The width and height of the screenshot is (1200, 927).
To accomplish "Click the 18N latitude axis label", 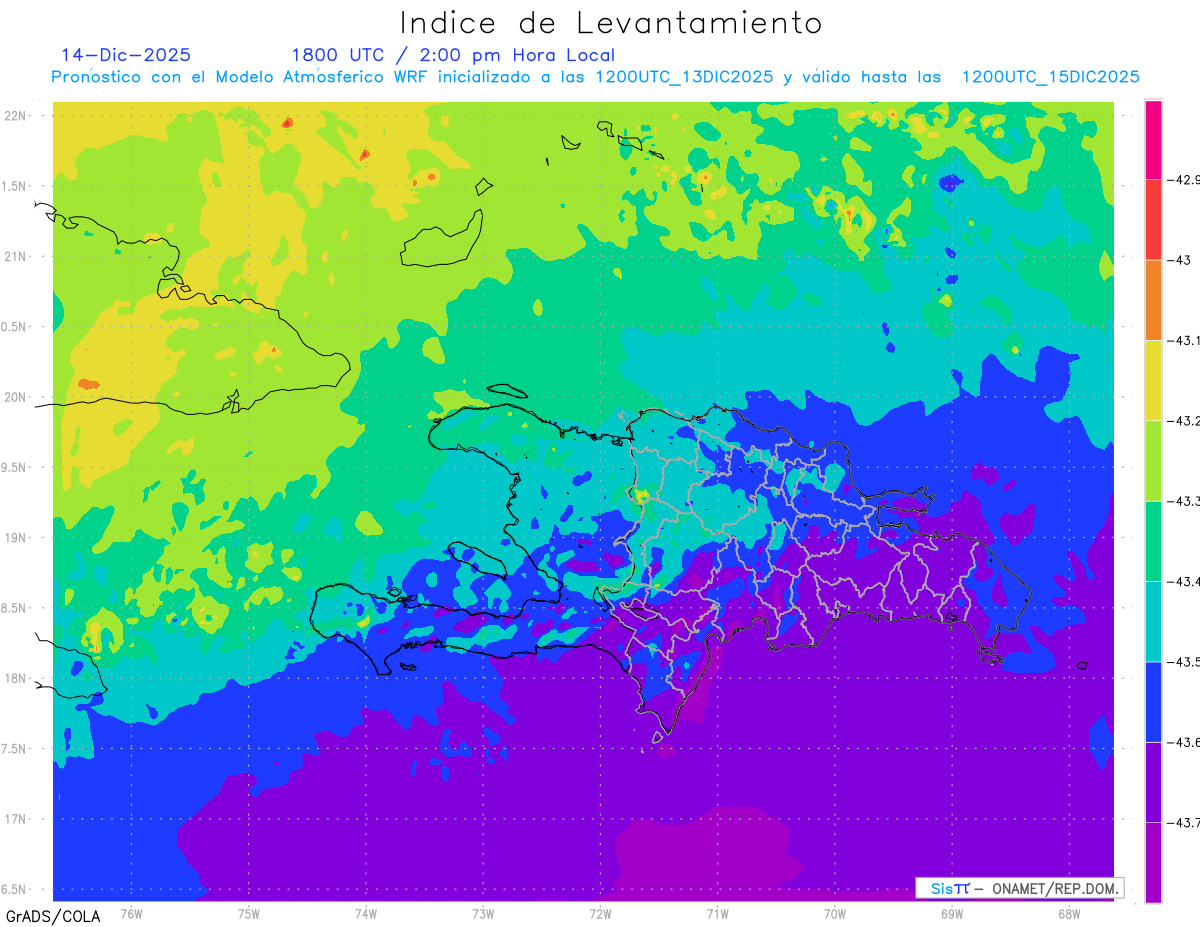I will (x=15, y=678).
